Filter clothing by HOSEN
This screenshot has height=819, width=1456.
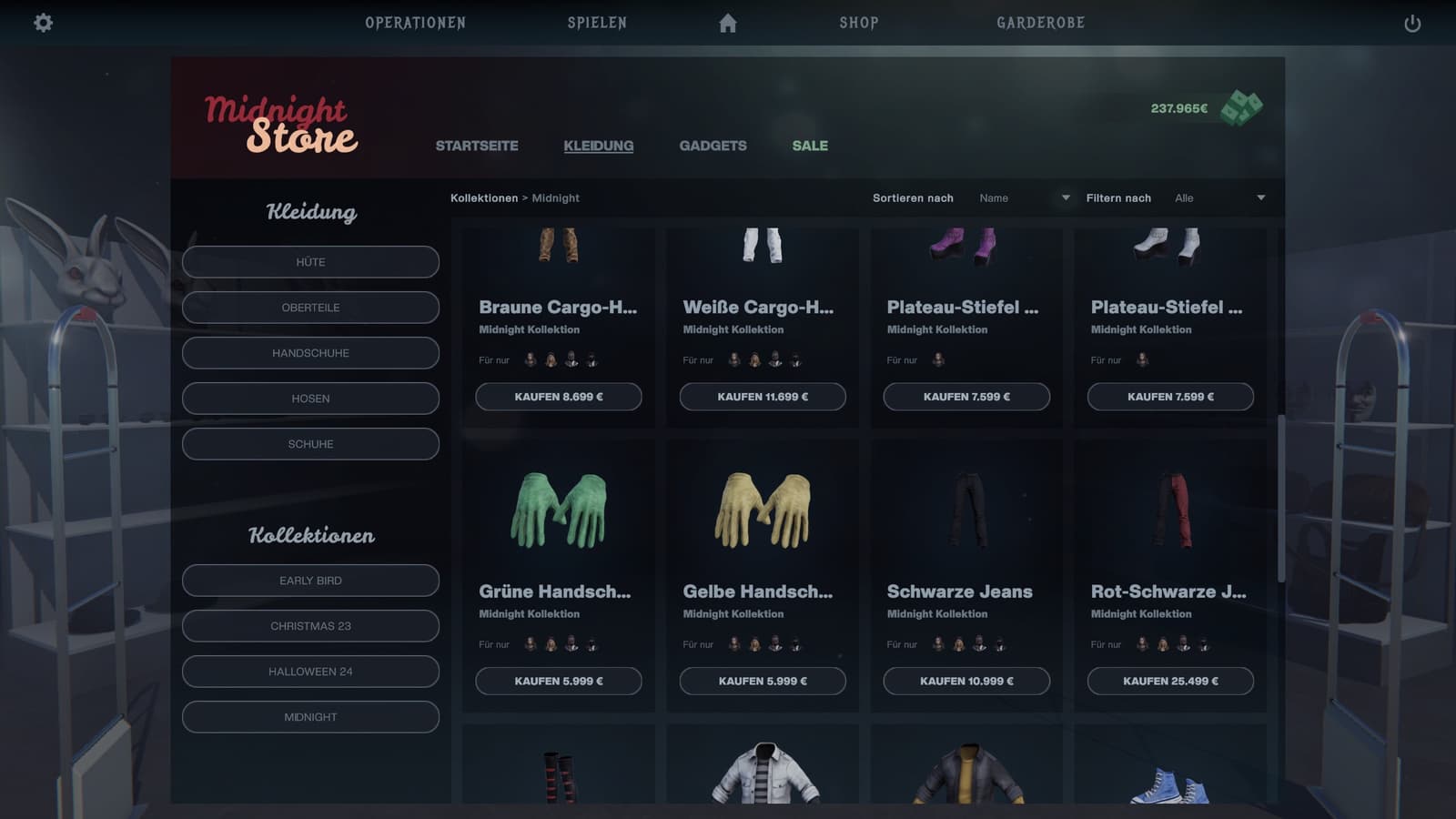[x=310, y=399]
